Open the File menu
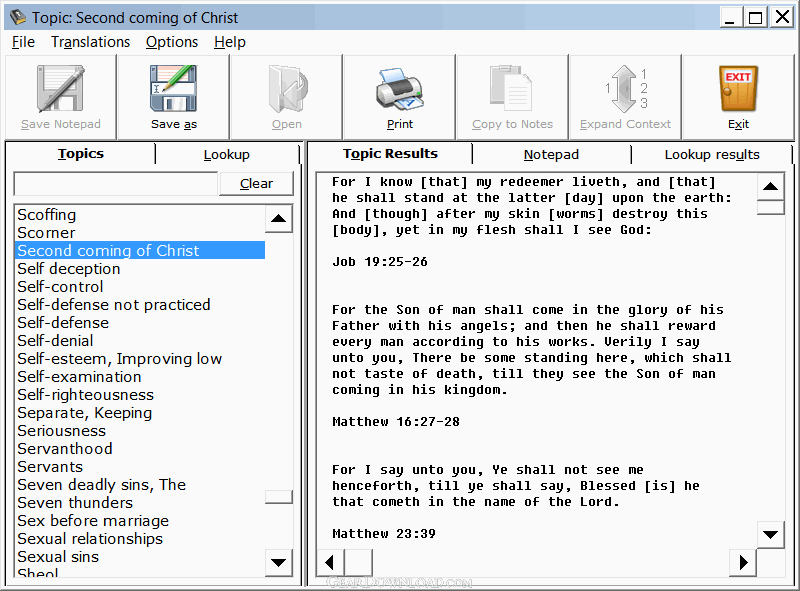This screenshot has height=591, width=800. pyautogui.click(x=23, y=42)
